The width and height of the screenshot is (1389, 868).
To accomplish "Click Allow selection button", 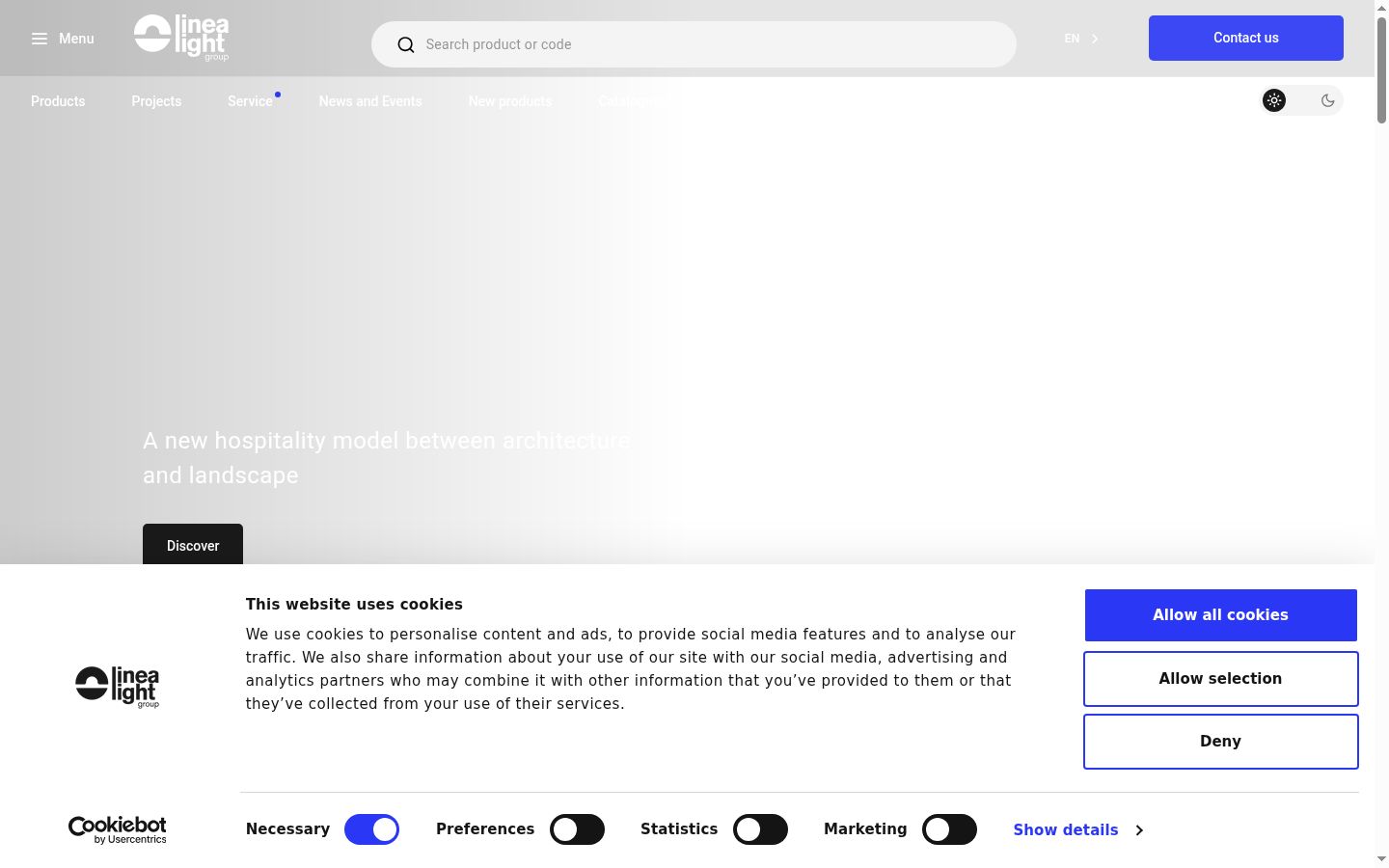I will [x=1220, y=678].
